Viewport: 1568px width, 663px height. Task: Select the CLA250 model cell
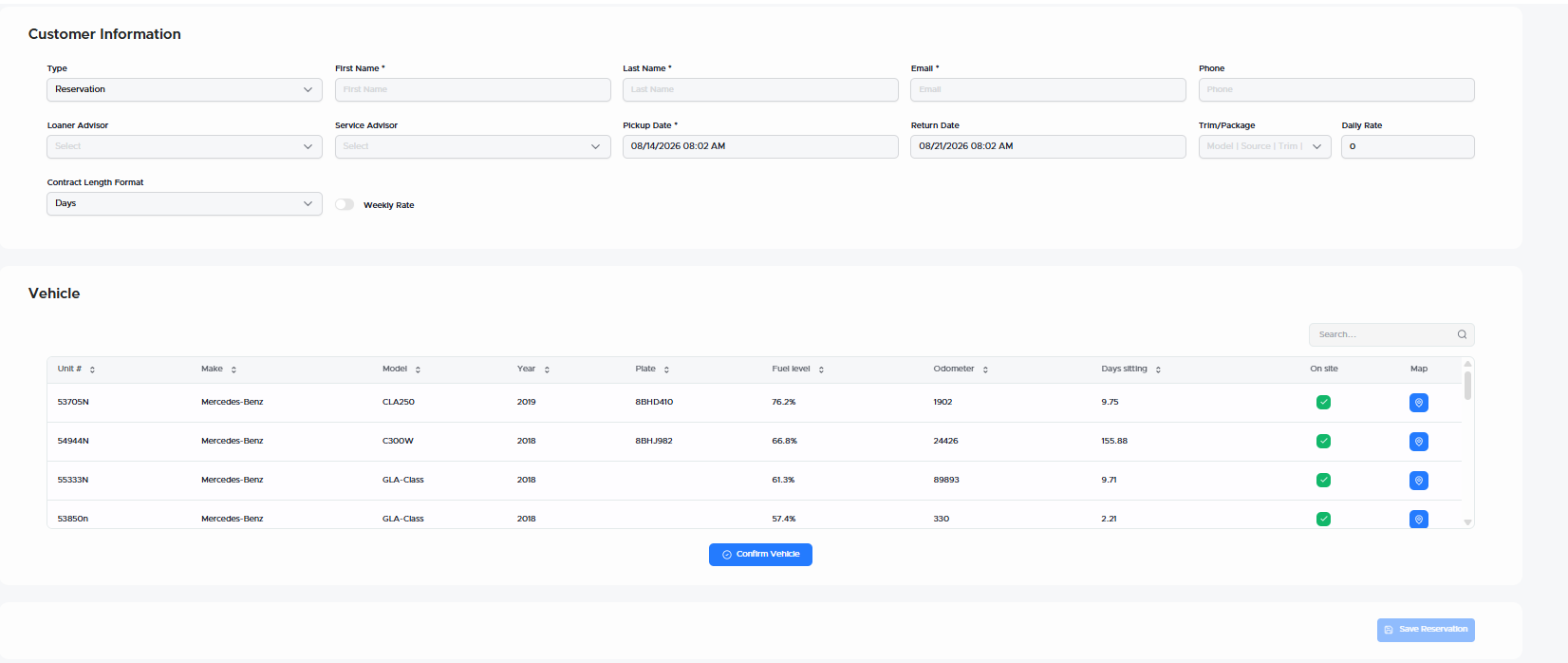(399, 402)
